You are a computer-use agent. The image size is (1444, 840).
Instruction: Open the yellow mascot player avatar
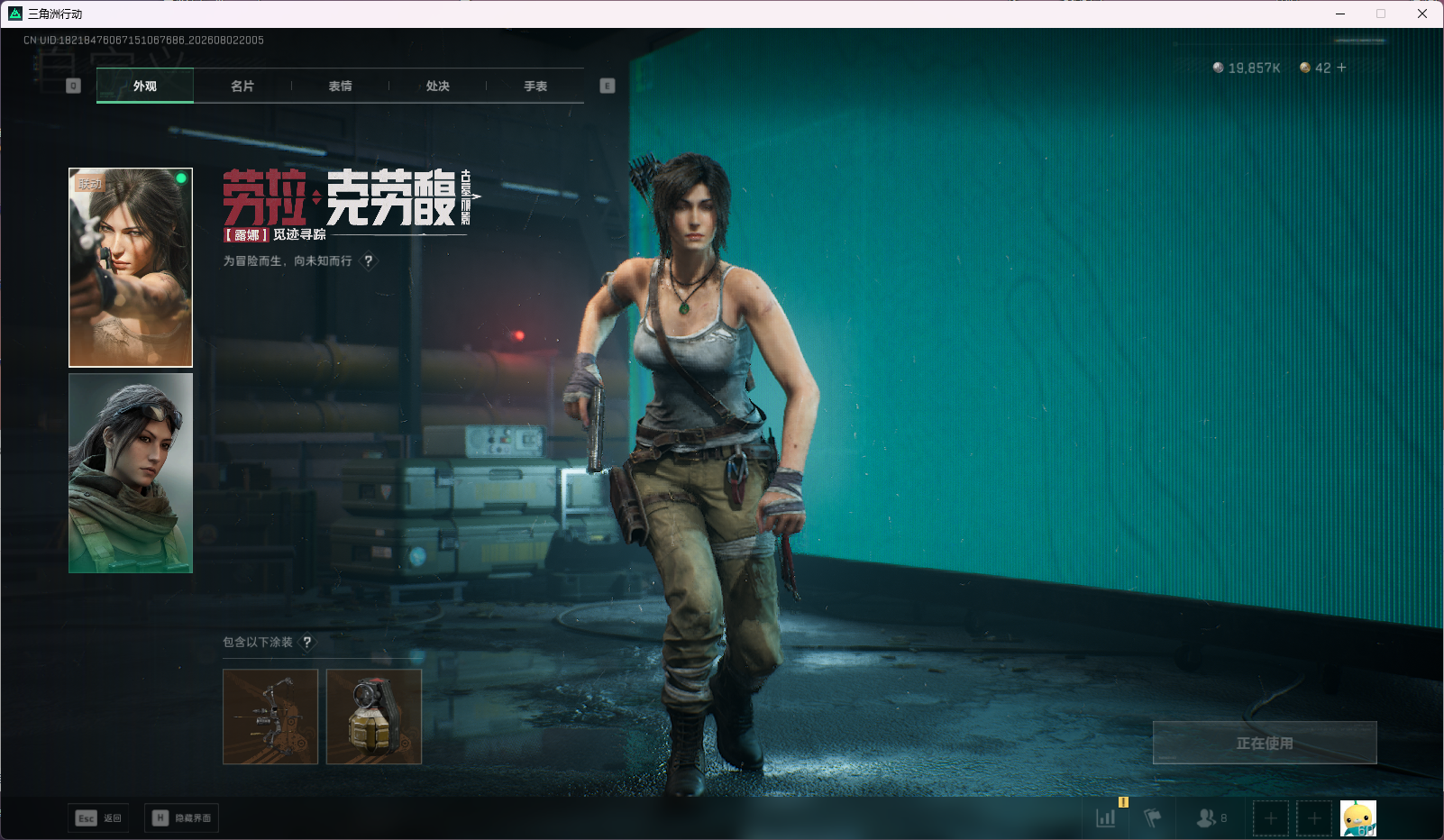point(1358,818)
